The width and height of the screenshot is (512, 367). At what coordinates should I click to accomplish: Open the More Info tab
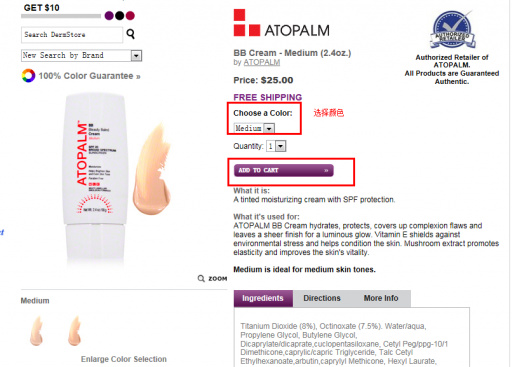(381, 298)
